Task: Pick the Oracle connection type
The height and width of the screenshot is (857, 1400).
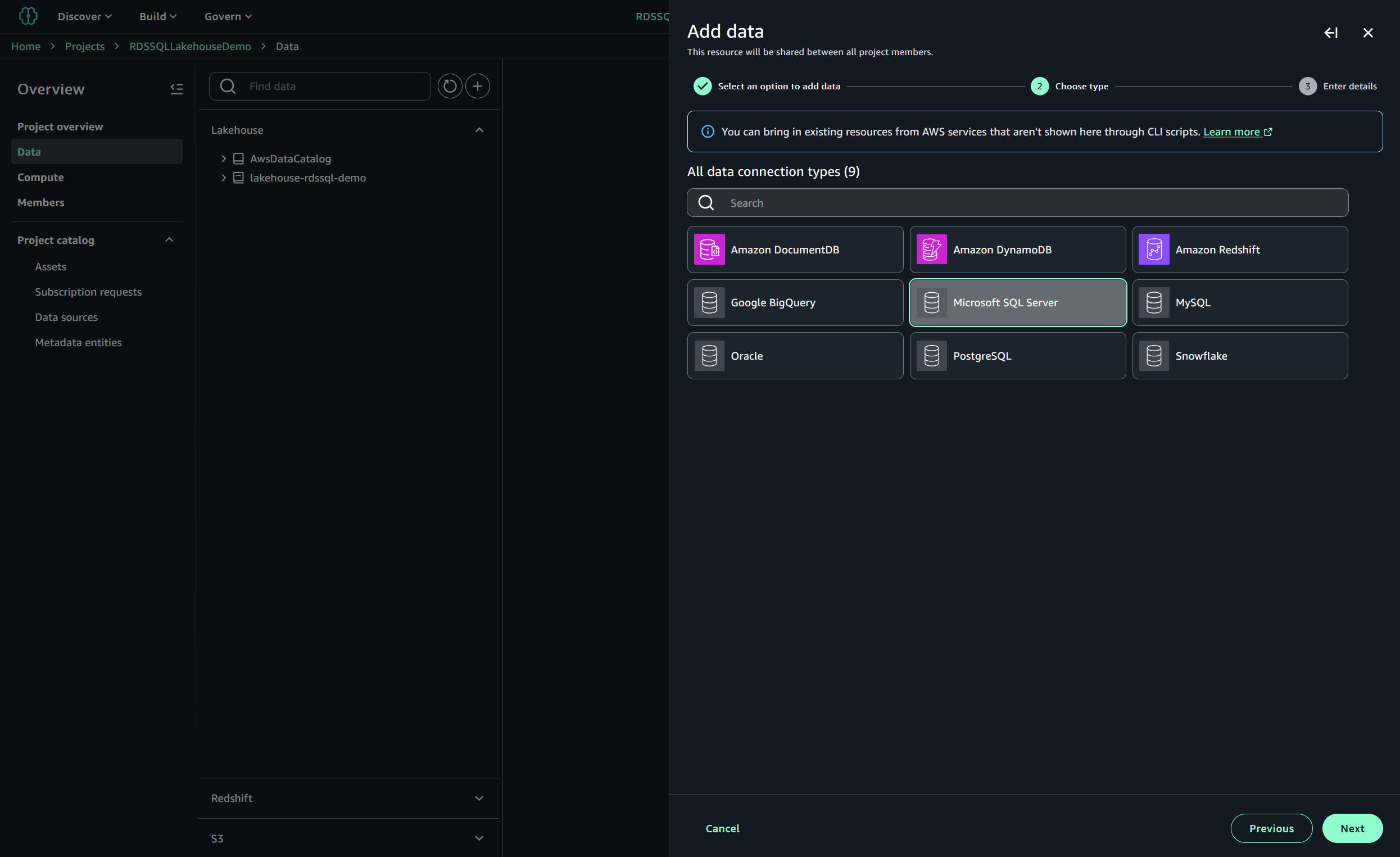Action: pyautogui.click(x=794, y=356)
